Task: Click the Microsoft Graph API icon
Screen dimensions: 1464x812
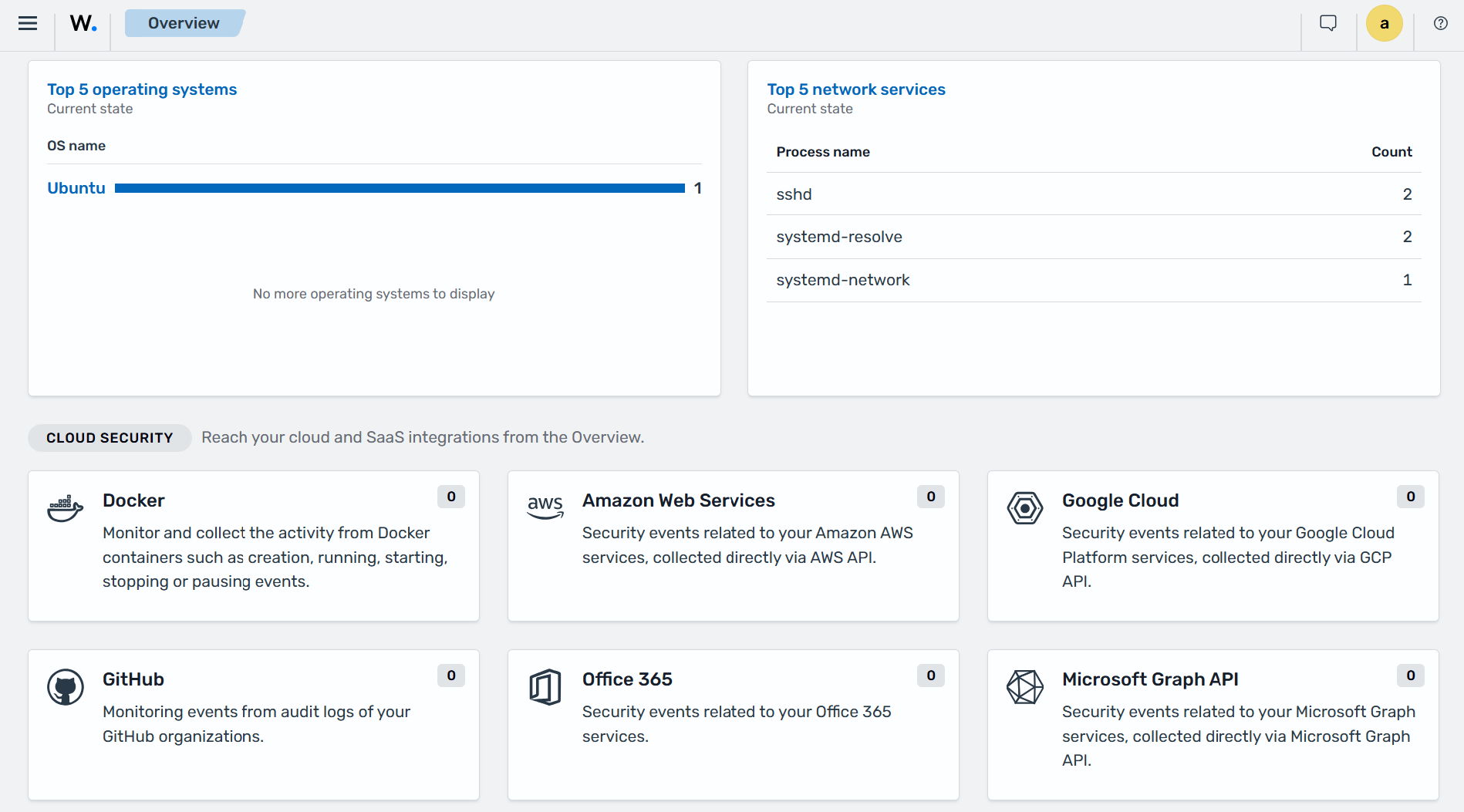Action: click(1025, 687)
